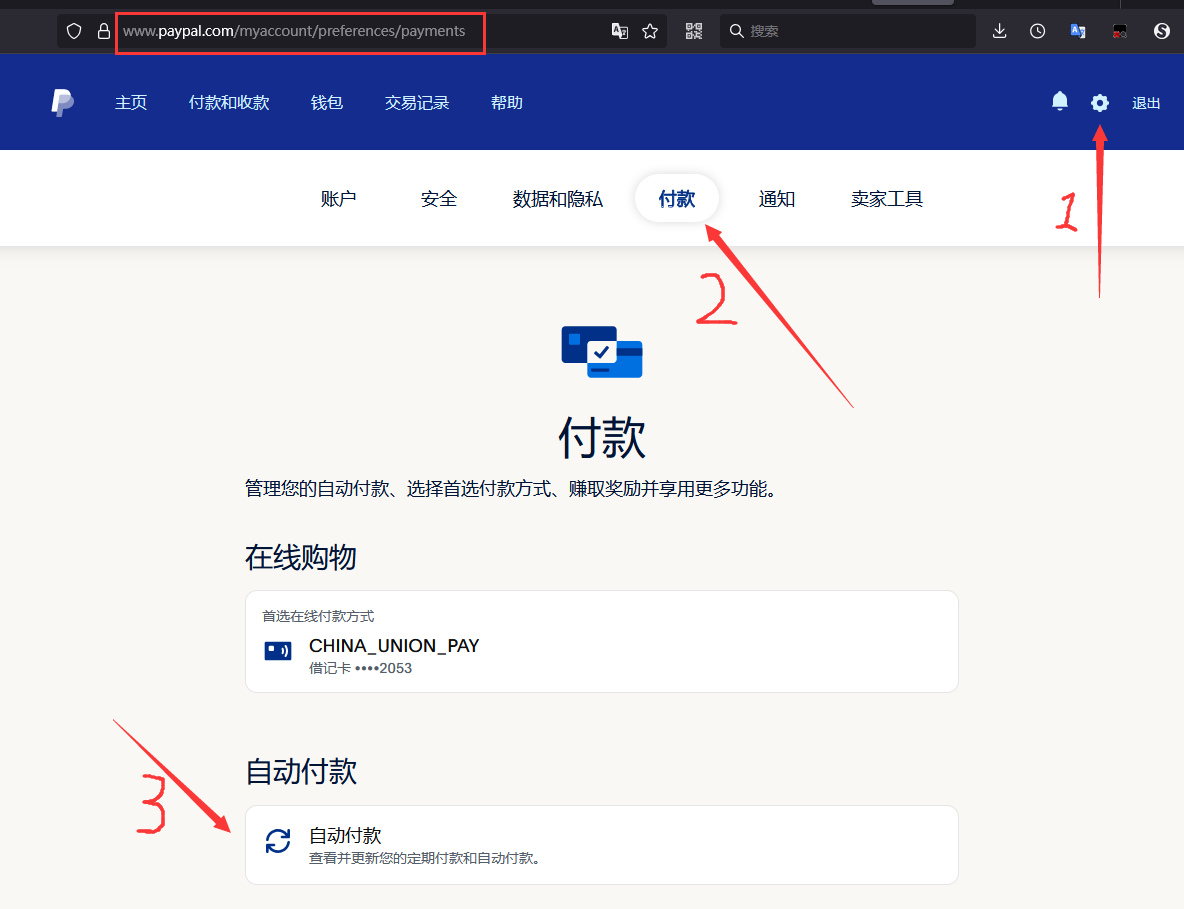Click the browser URL address field

pyautogui.click(x=361, y=31)
